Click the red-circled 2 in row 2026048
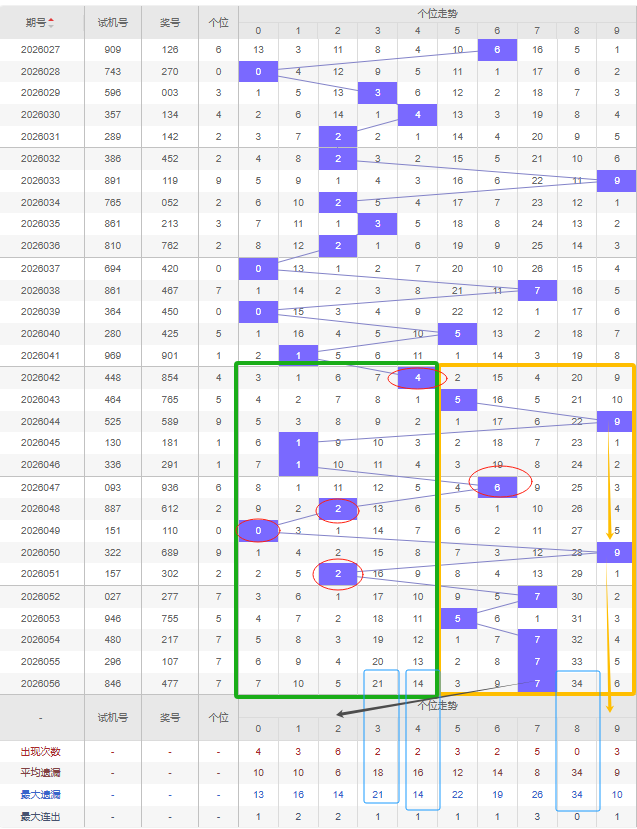The height and width of the screenshot is (829, 637). (338, 509)
